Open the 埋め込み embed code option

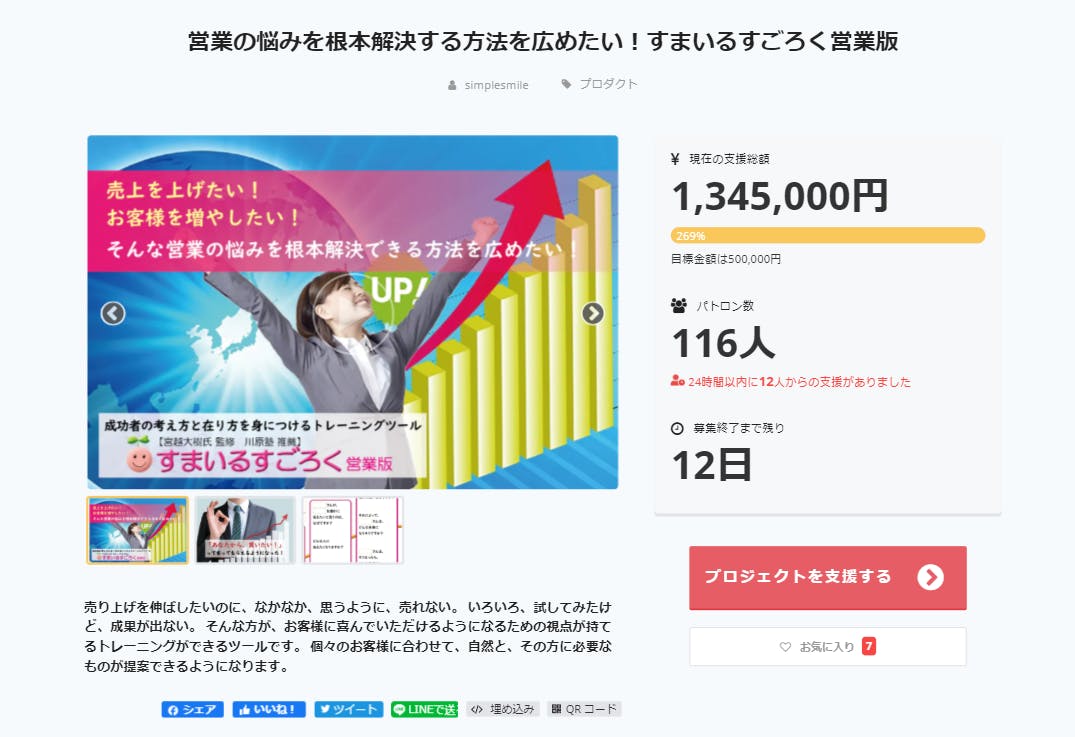503,709
